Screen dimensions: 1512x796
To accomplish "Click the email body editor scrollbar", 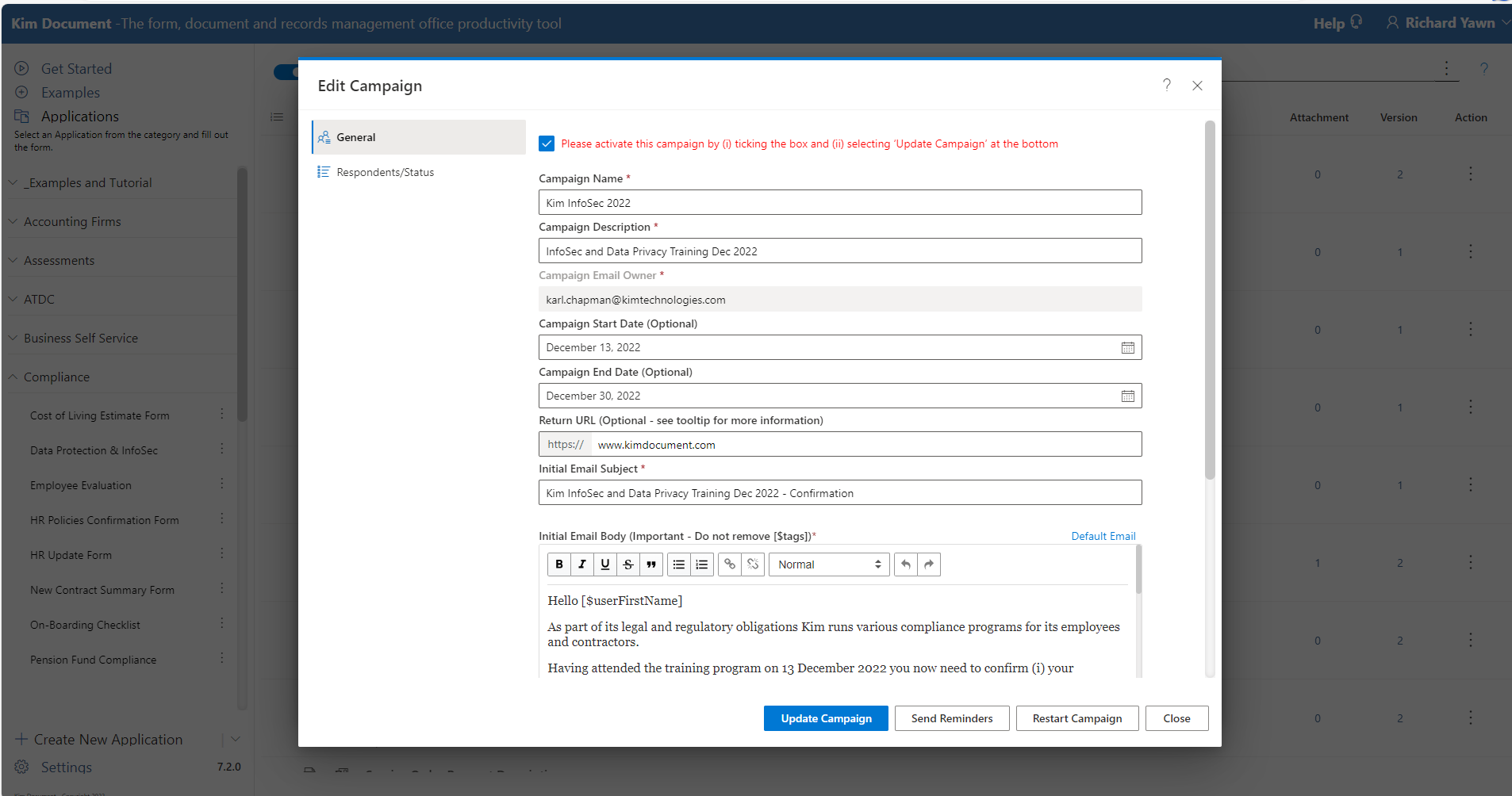I will 1138,569.
